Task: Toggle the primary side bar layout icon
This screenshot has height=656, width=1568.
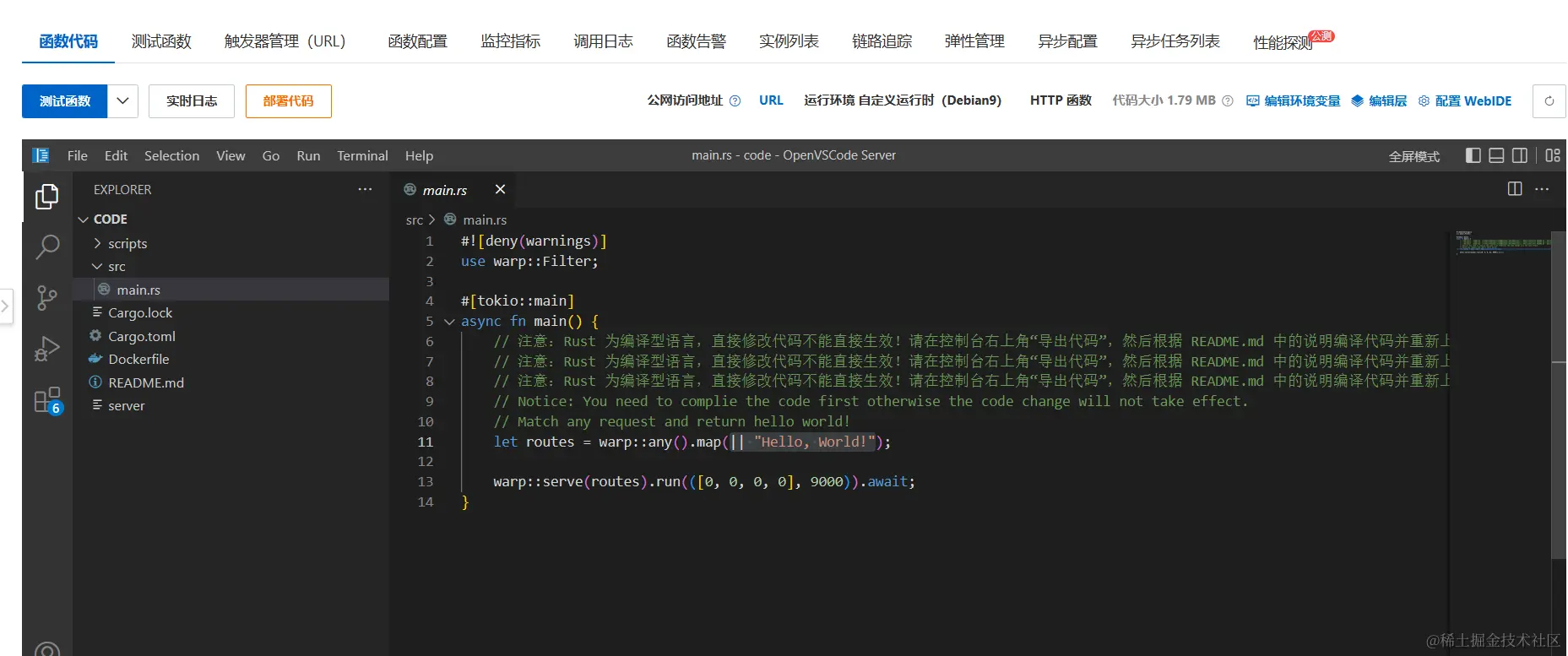Action: tap(1473, 155)
